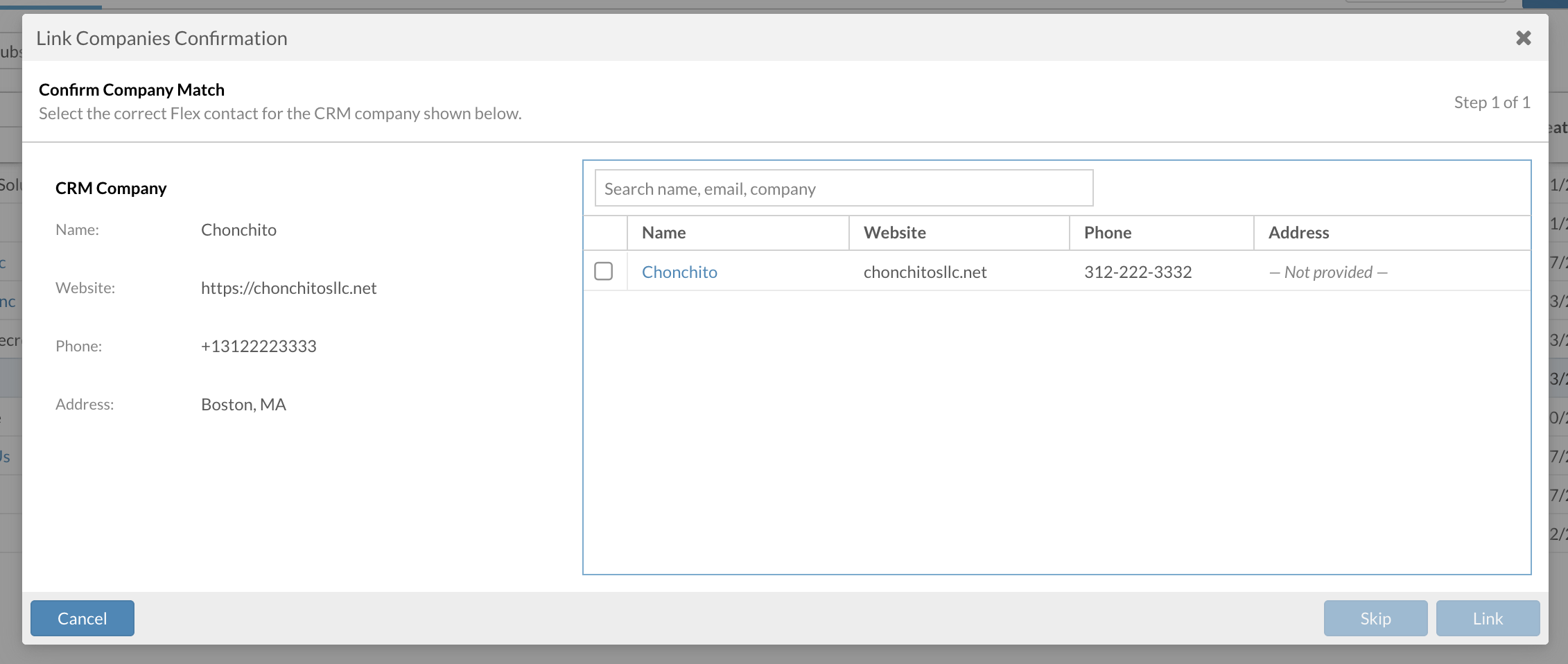Image resolution: width=1568 pixels, height=664 pixels.
Task: Click the Step 1 of 1 indicator
Action: [1492, 103]
